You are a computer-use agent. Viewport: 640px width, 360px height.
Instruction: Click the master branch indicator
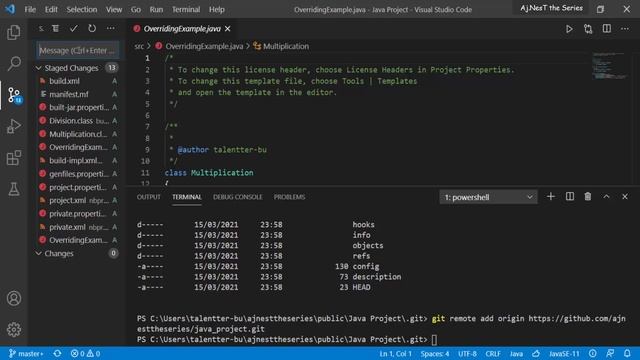click(x=26, y=353)
